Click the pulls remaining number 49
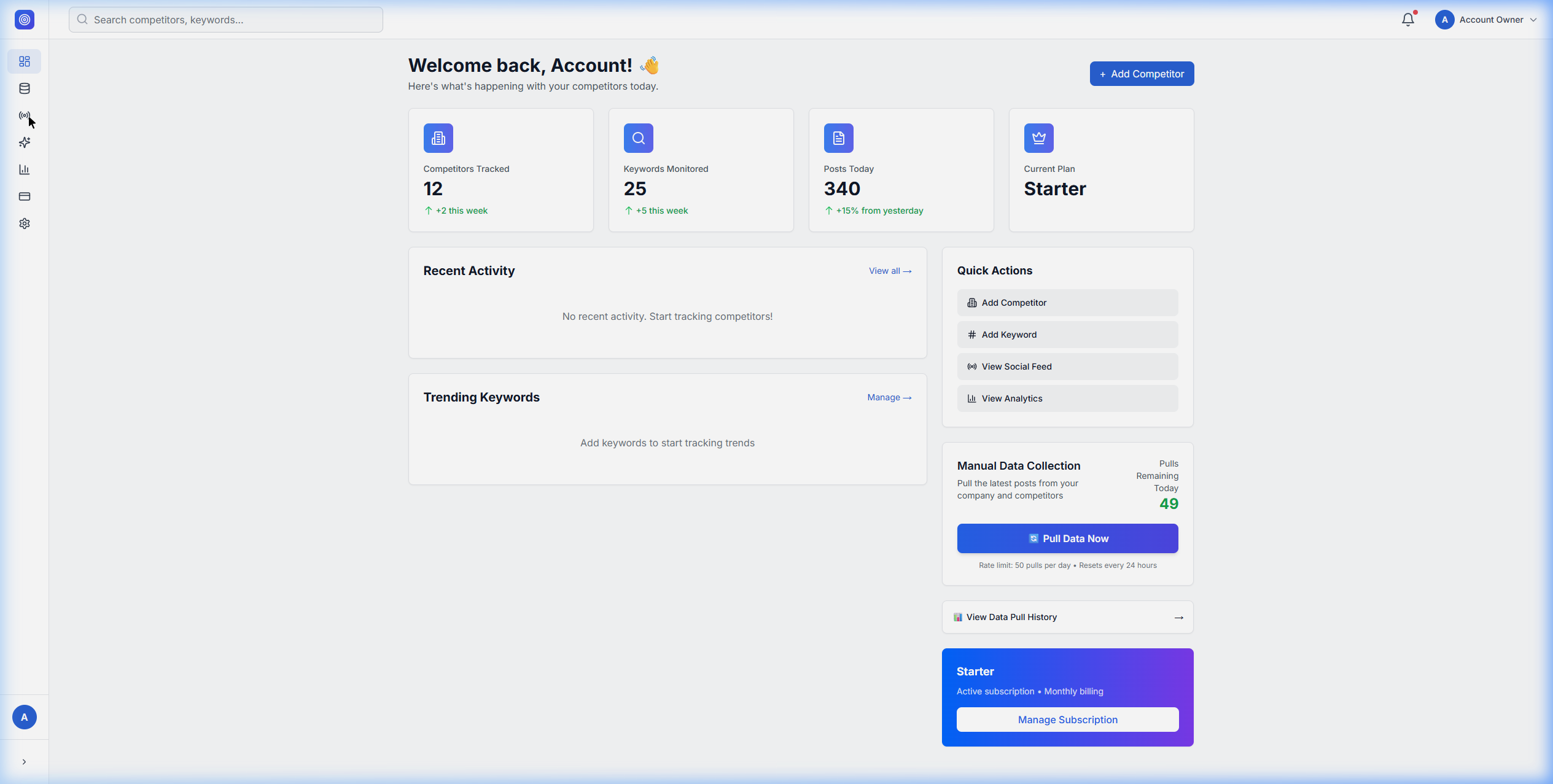Image resolution: width=1553 pixels, height=784 pixels. click(x=1169, y=504)
